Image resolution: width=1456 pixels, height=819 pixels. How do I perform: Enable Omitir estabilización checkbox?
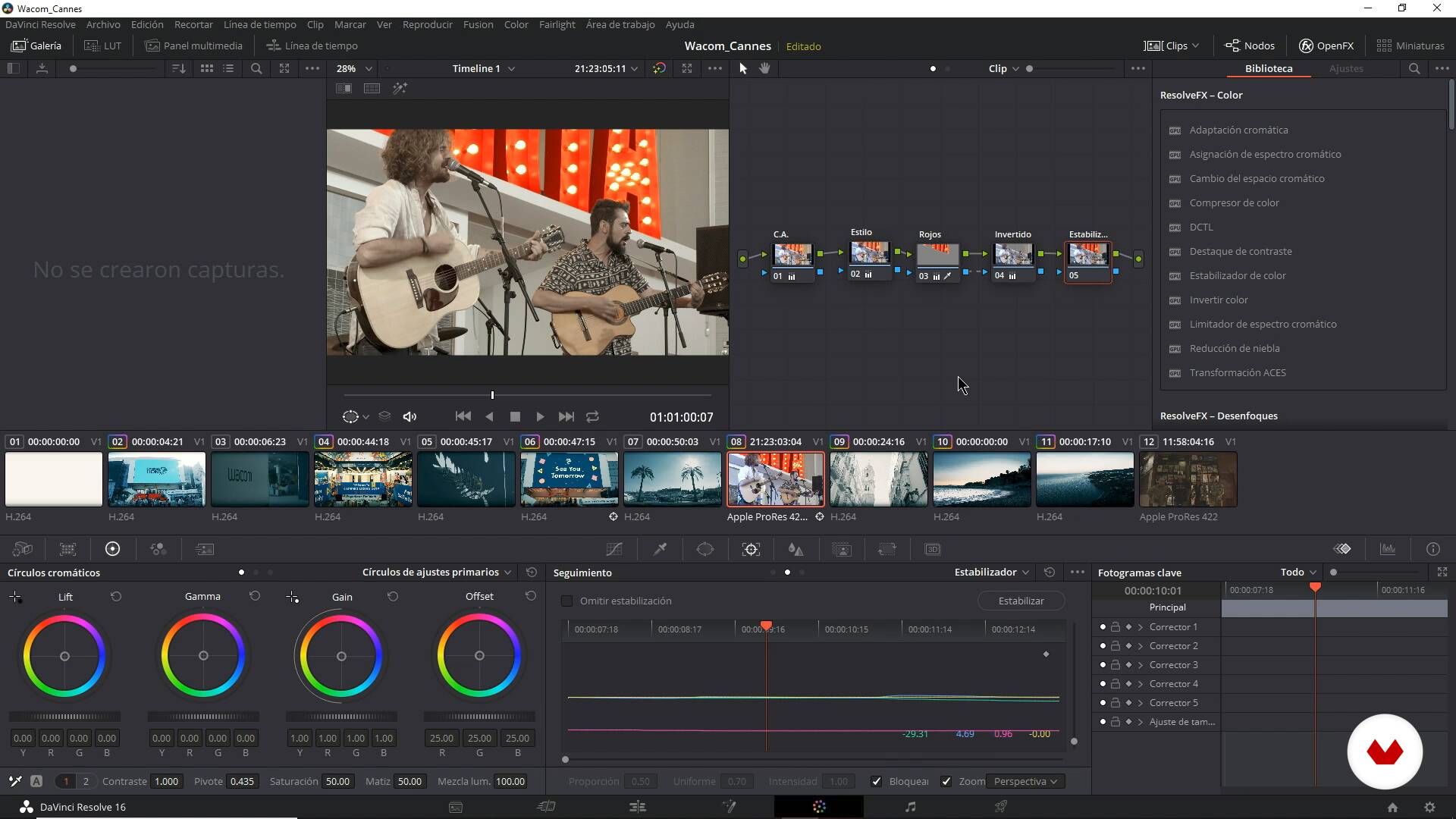pos(566,601)
